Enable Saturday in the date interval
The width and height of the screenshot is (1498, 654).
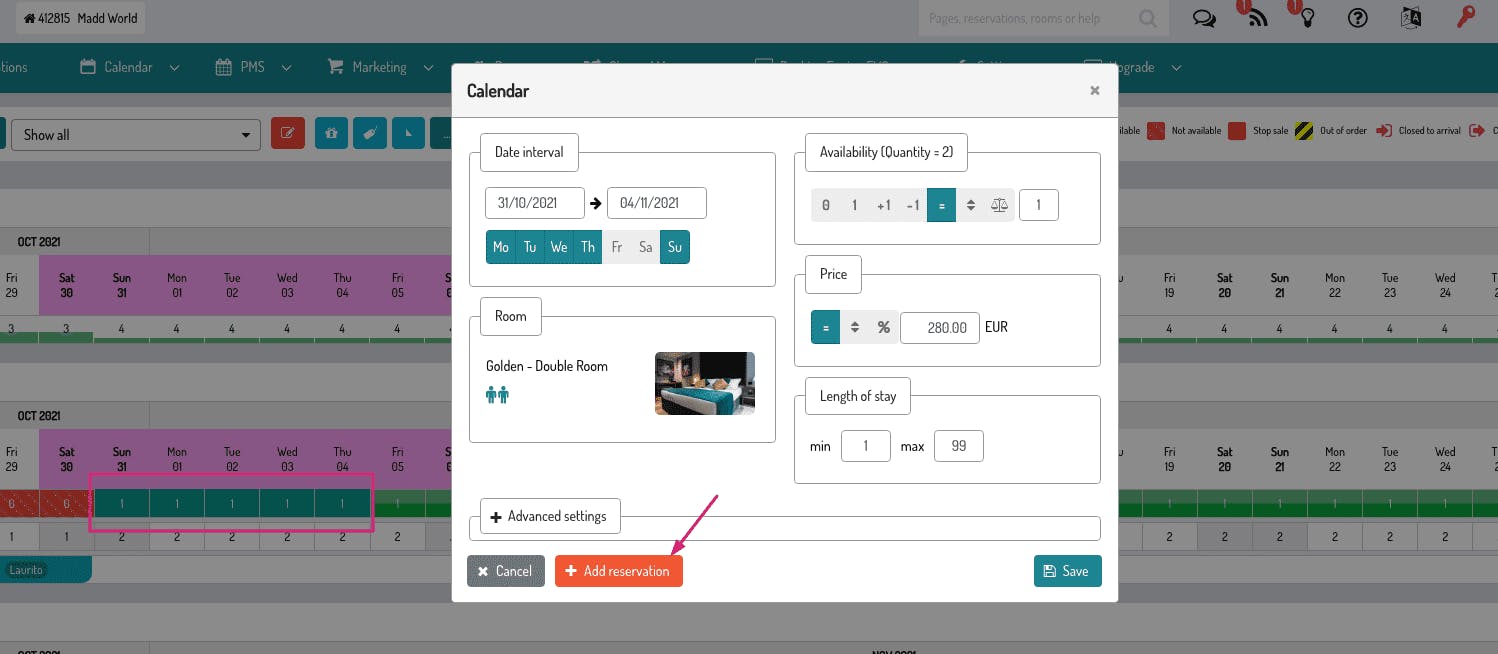coord(646,247)
